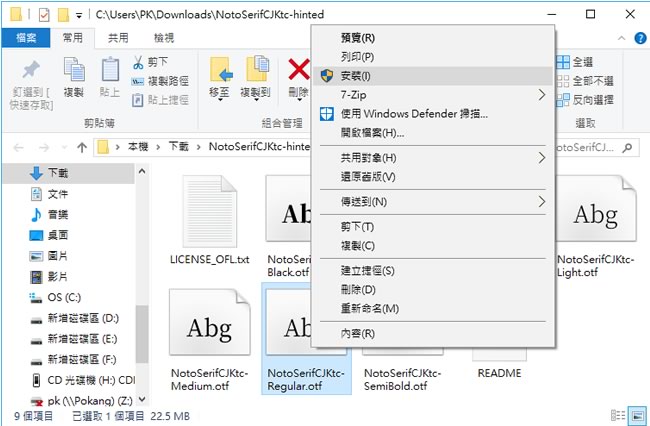Click Invert selection (反向選擇) icon
Screen dimensions: 650x426
(563, 100)
